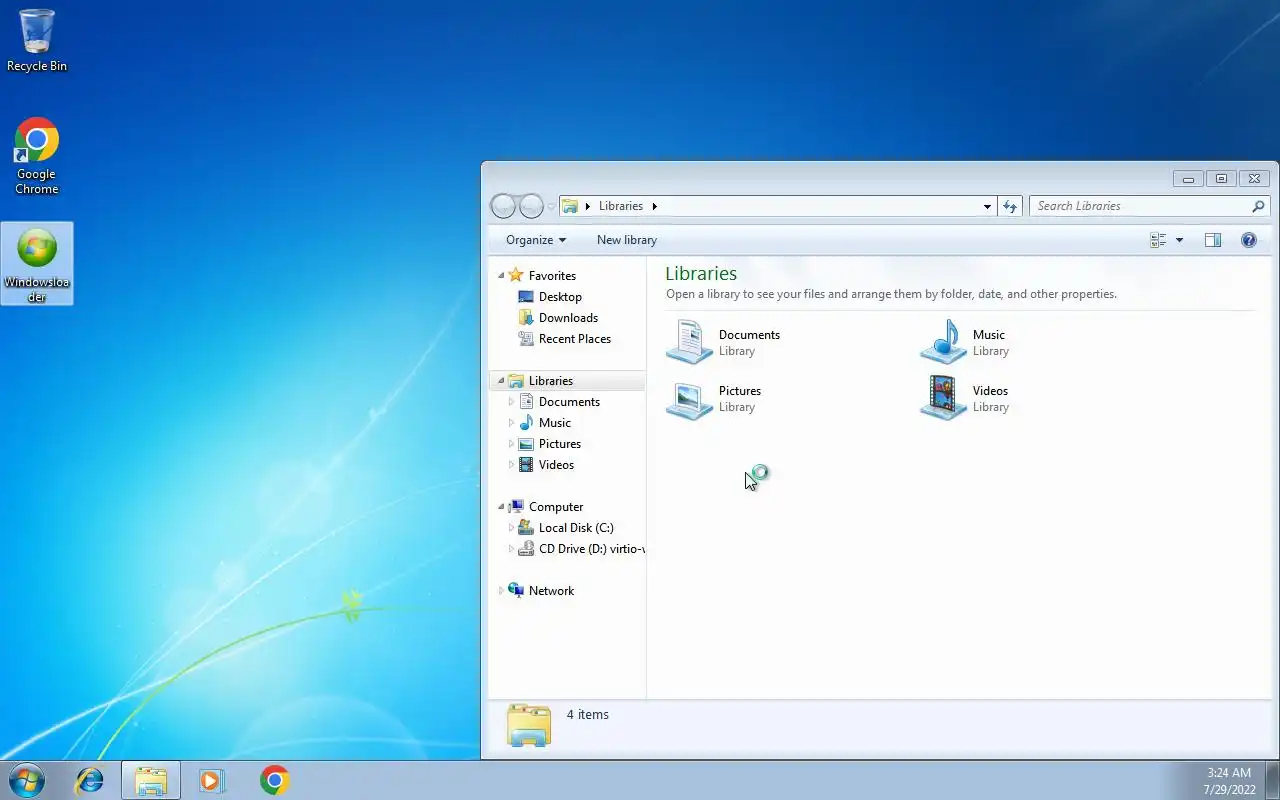This screenshot has height=800, width=1280.
Task: Open address bar history dropdown
Action: pyautogui.click(x=987, y=206)
